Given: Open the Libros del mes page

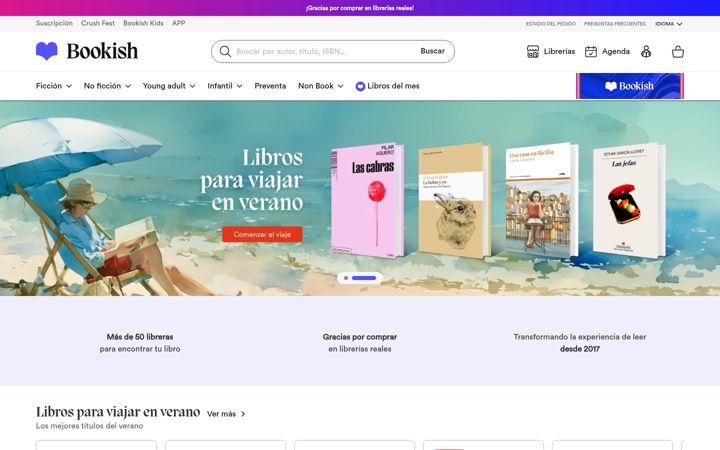Looking at the screenshot, I should pos(393,86).
